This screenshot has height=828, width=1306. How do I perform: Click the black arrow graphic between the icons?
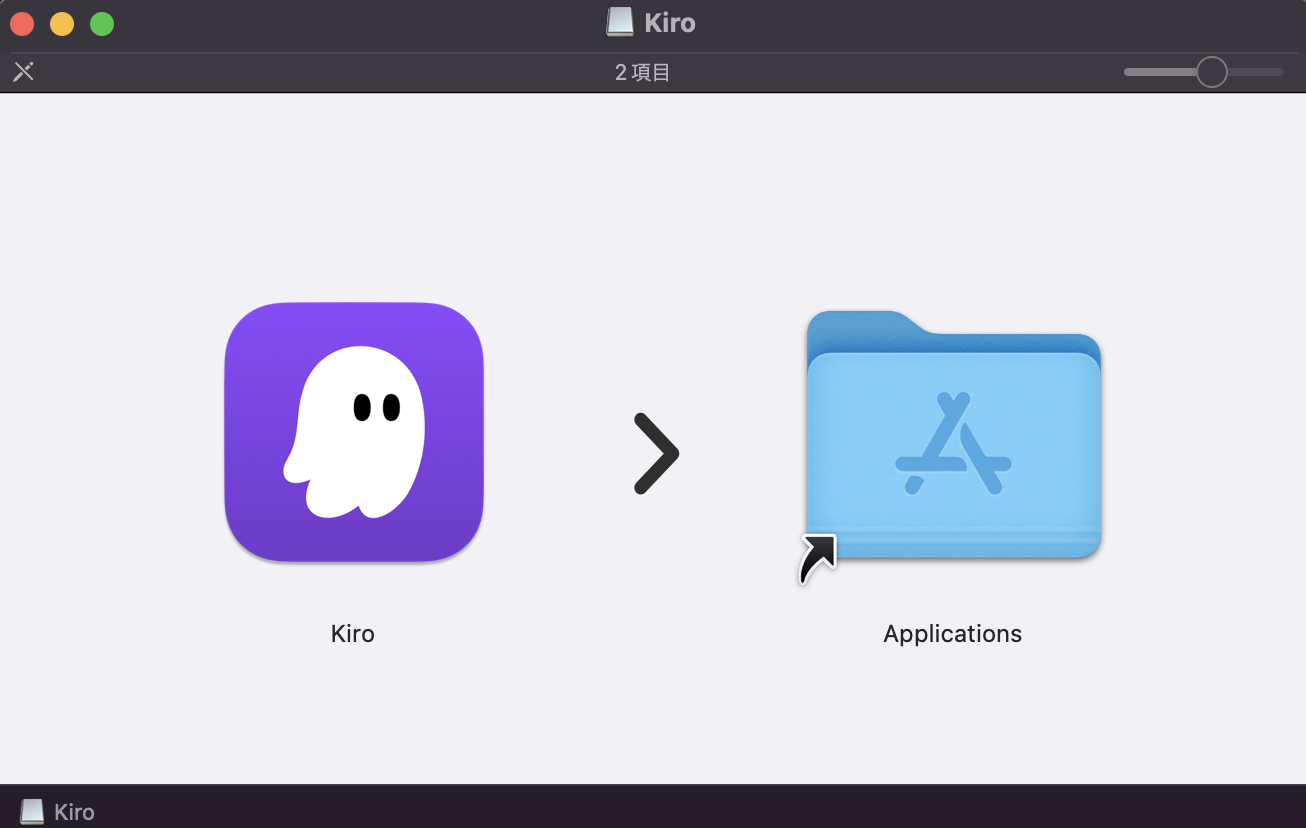pyautogui.click(x=655, y=453)
